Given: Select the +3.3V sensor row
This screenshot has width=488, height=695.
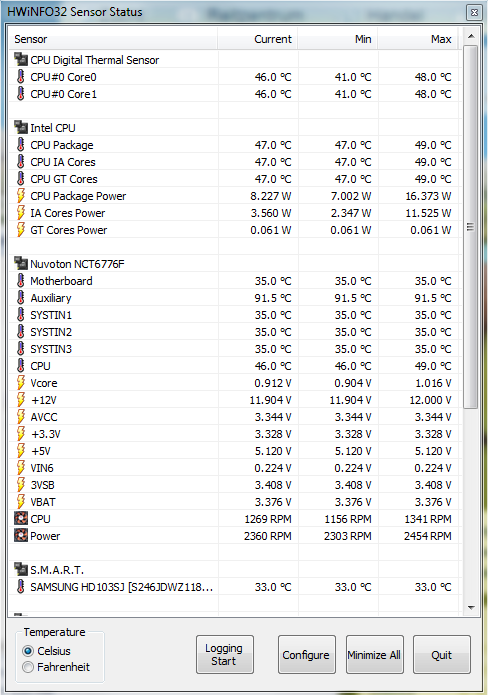Looking at the screenshot, I should (x=234, y=433).
